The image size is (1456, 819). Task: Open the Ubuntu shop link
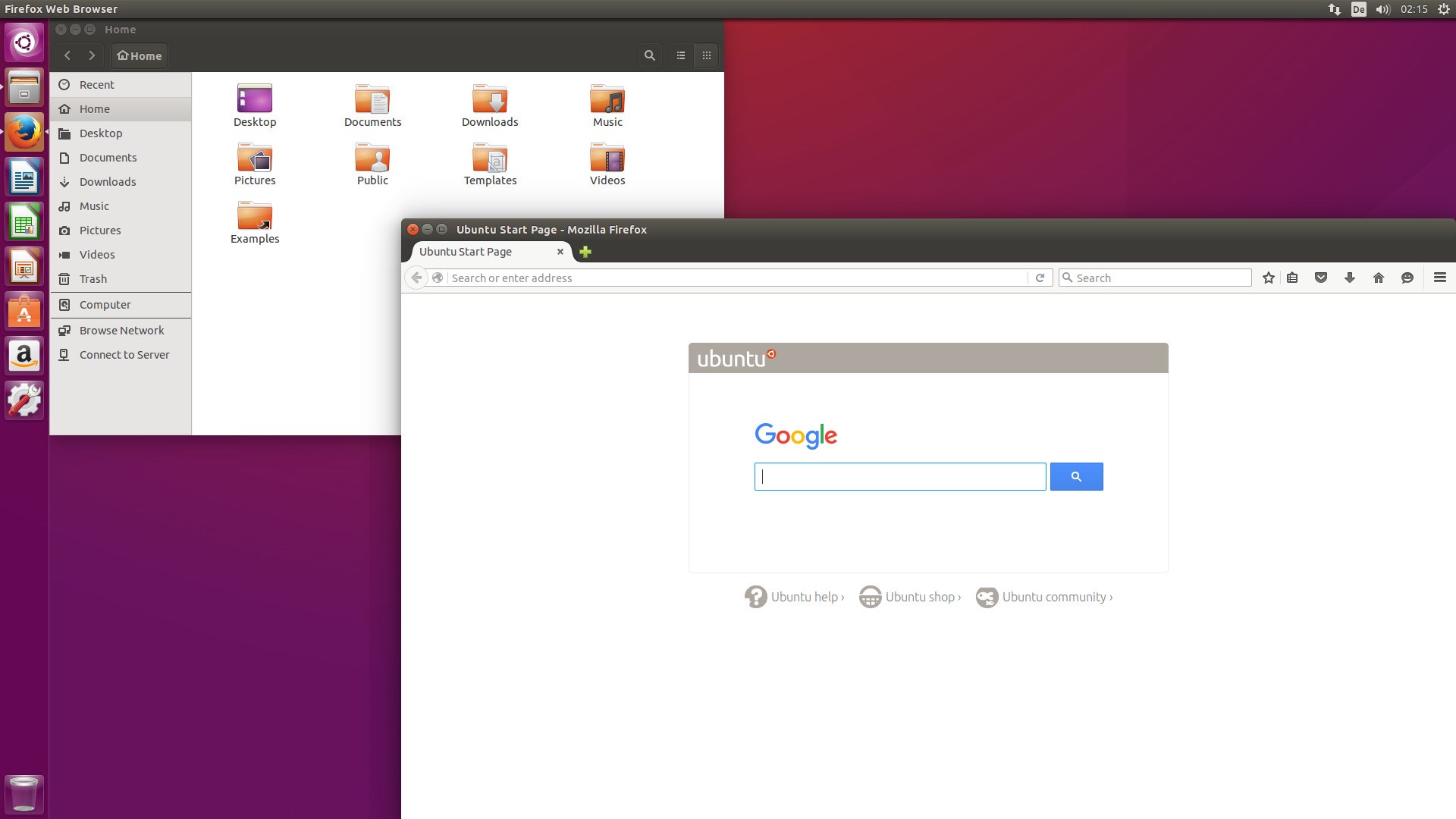click(x=910, y=597)
